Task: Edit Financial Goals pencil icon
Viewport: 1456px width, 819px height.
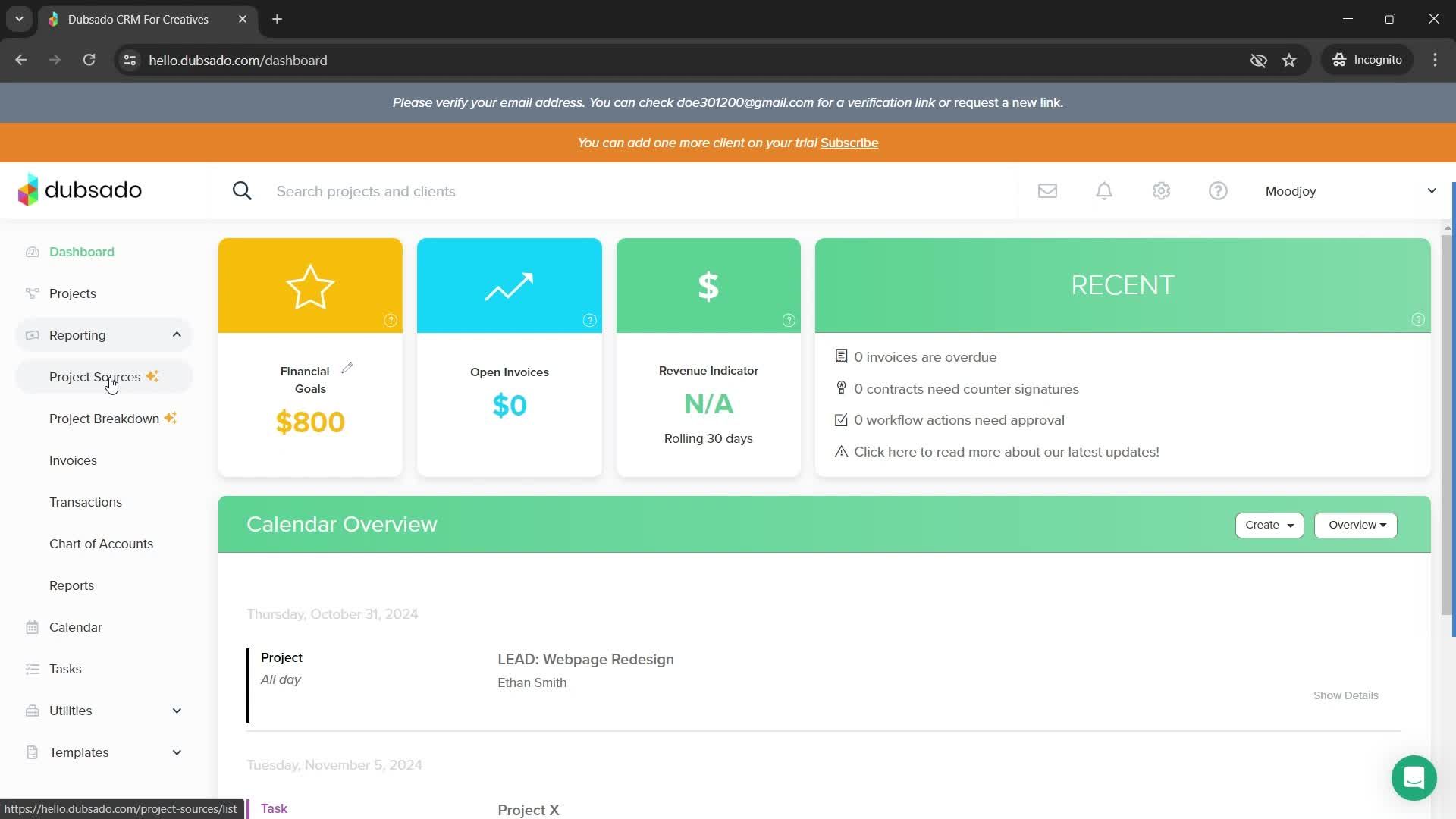Action: pos(347,369)
